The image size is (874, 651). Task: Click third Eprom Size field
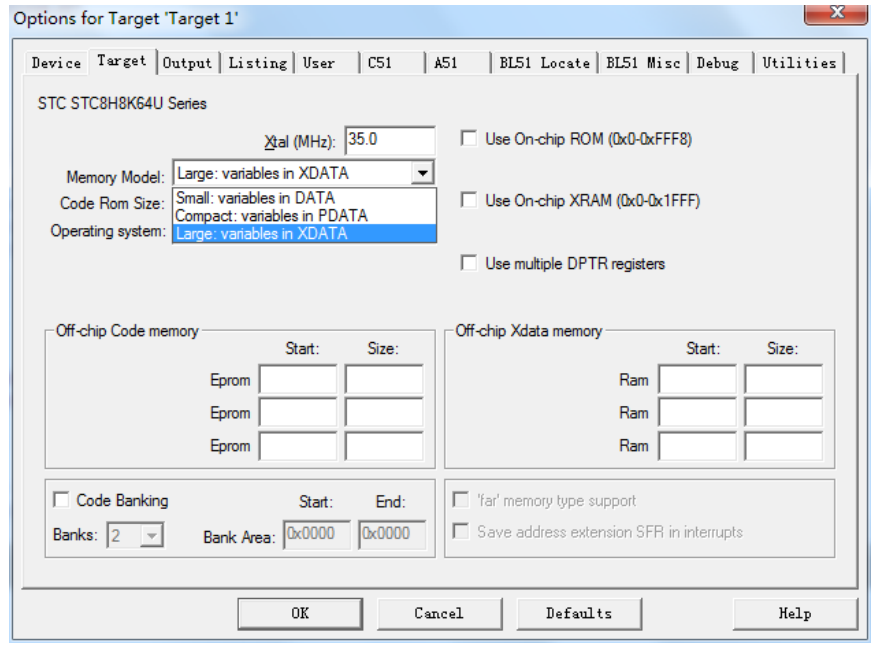tap(384, 446)
